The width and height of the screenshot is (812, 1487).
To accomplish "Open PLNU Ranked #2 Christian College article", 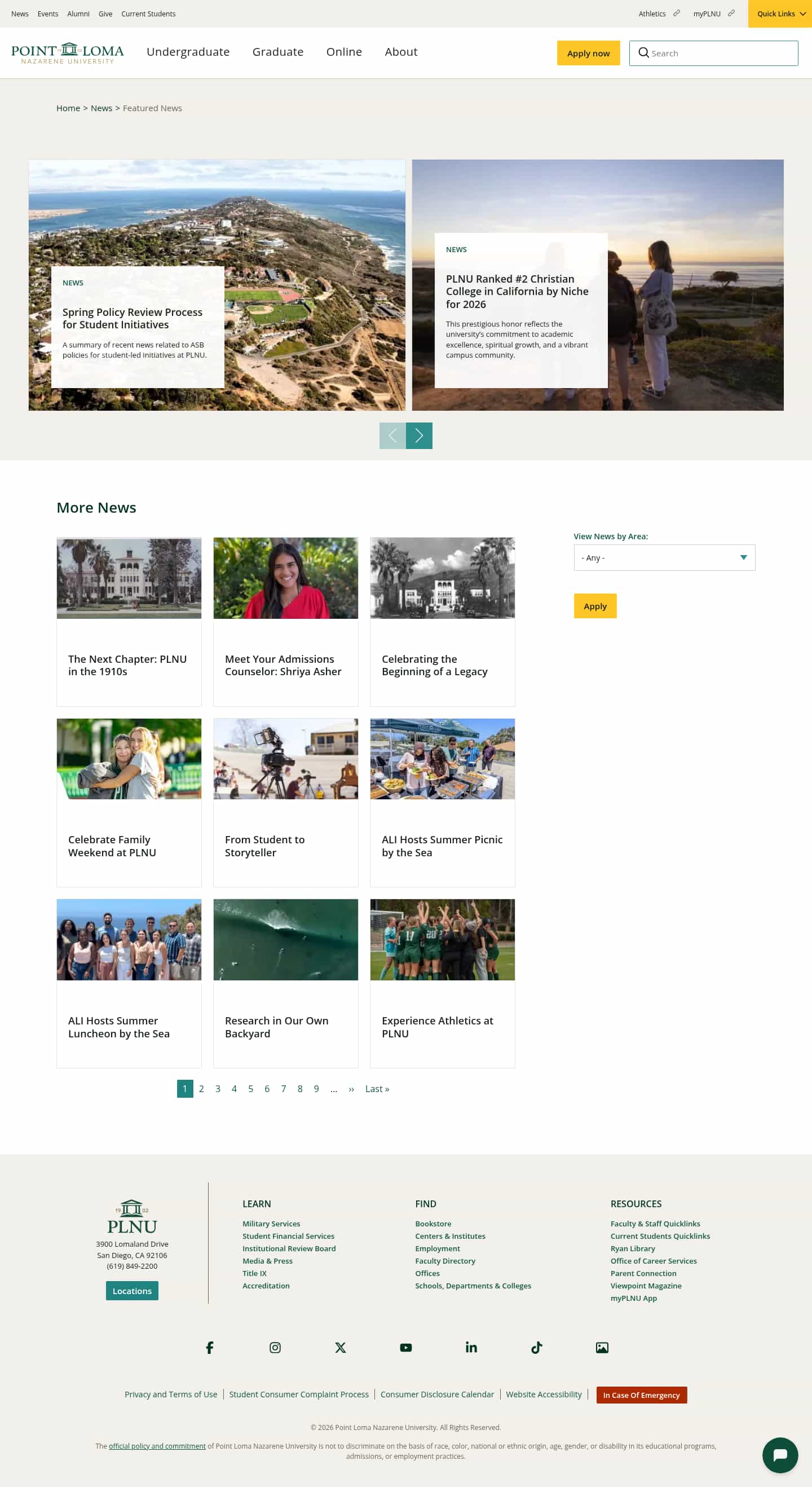I will pos(517,292).
